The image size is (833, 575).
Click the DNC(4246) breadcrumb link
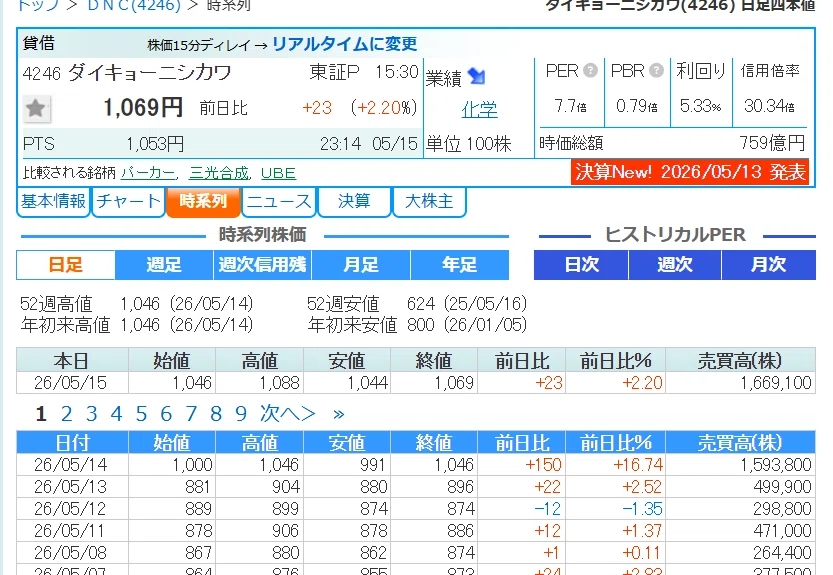(x=134, y=5)
